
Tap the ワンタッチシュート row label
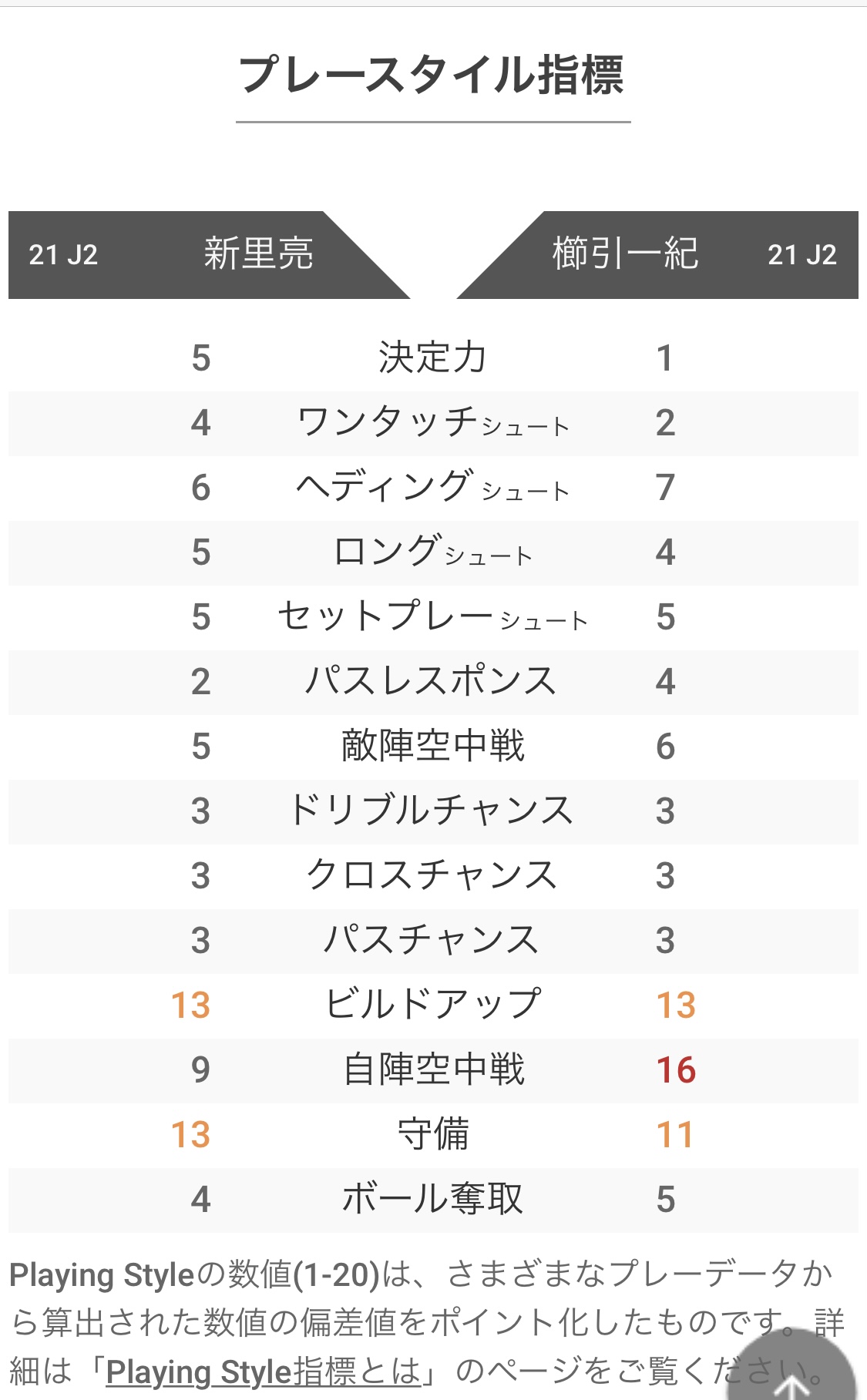click(432, 423)
